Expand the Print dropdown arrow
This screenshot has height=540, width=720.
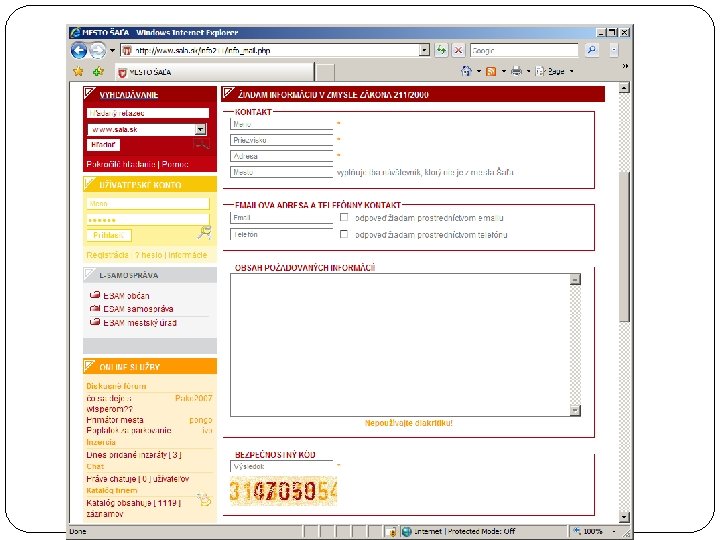pos(528,71)
